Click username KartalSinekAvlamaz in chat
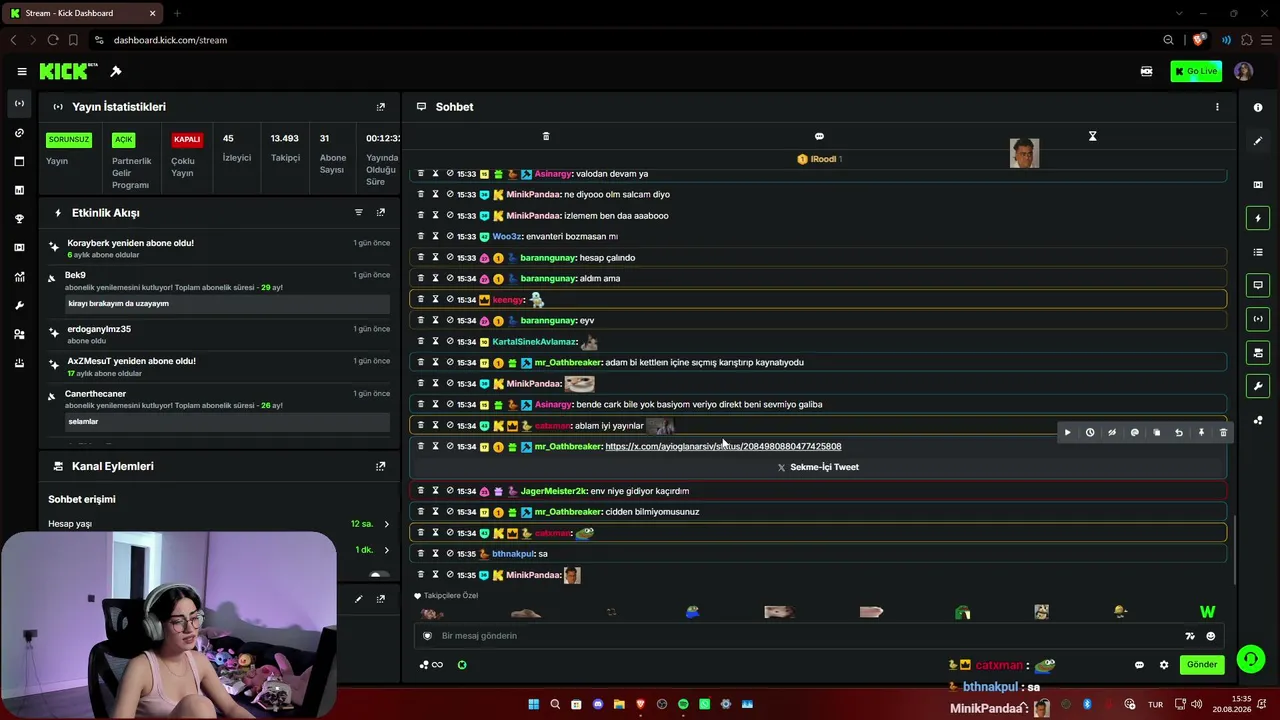The width and height of the screenshot is (1280, 720). tap(534, 342)
